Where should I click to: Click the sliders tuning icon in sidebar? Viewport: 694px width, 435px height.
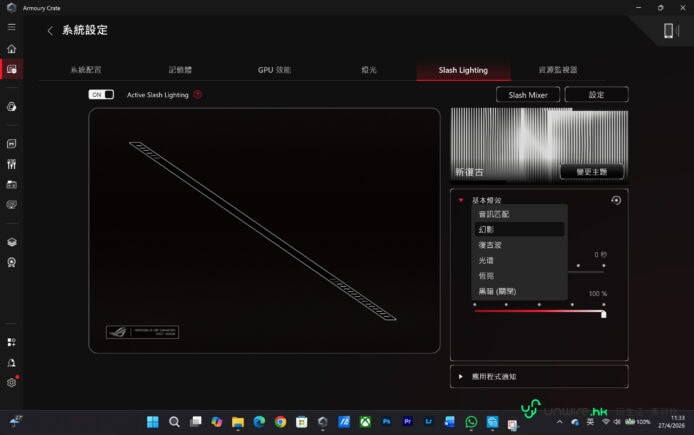[x=12, y=164]
